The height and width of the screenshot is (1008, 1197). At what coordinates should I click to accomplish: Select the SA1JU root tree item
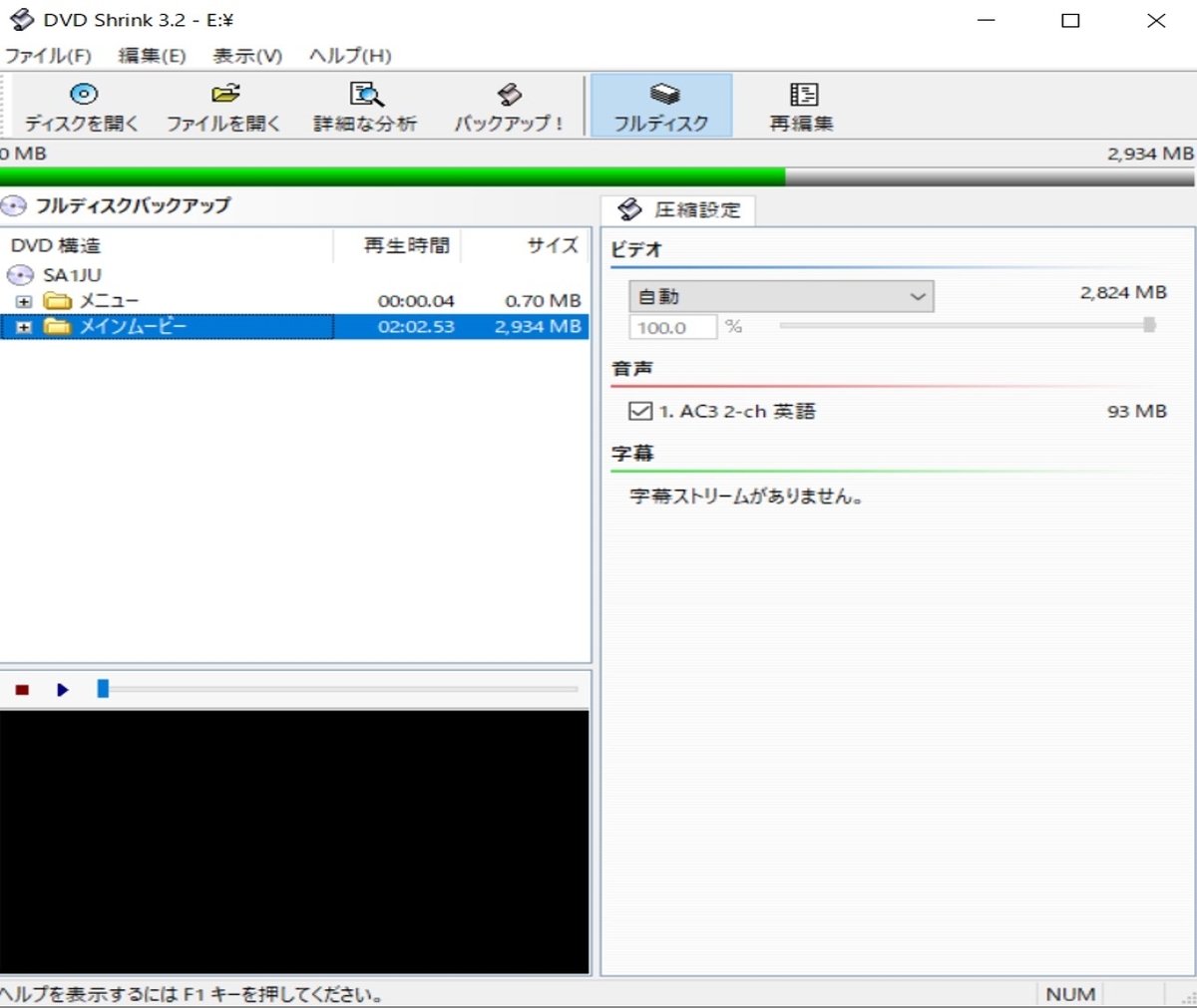pos(72,274)
